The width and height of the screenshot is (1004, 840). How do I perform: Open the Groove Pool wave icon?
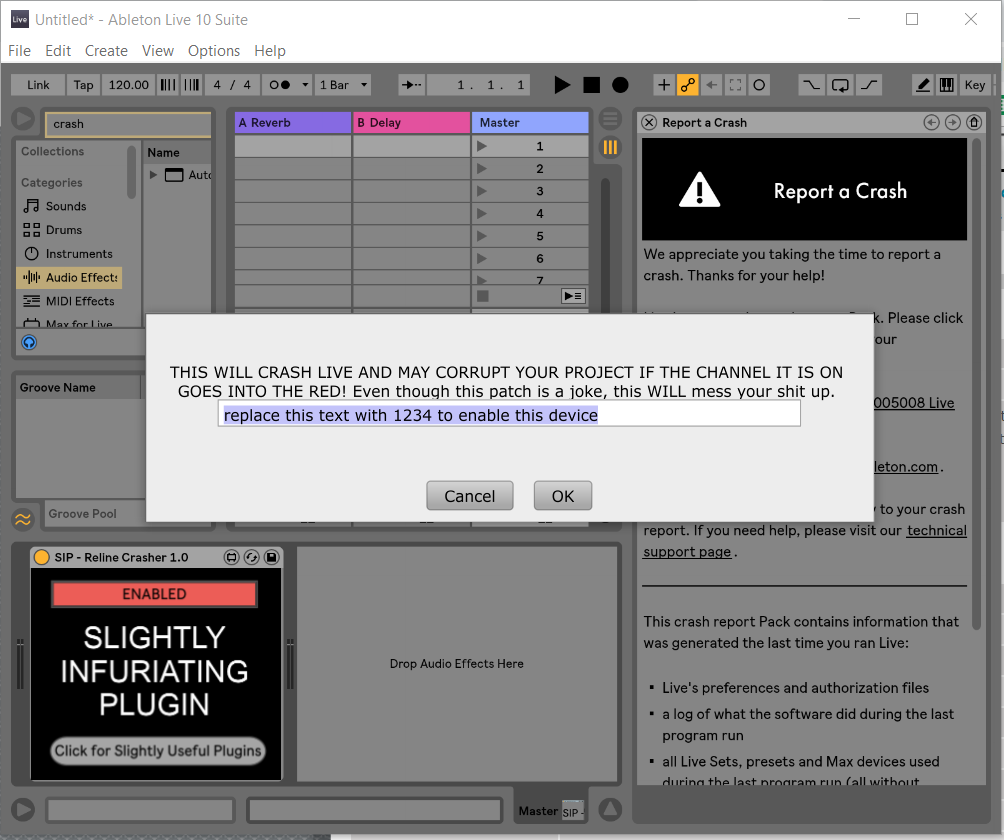pos(22,519)
